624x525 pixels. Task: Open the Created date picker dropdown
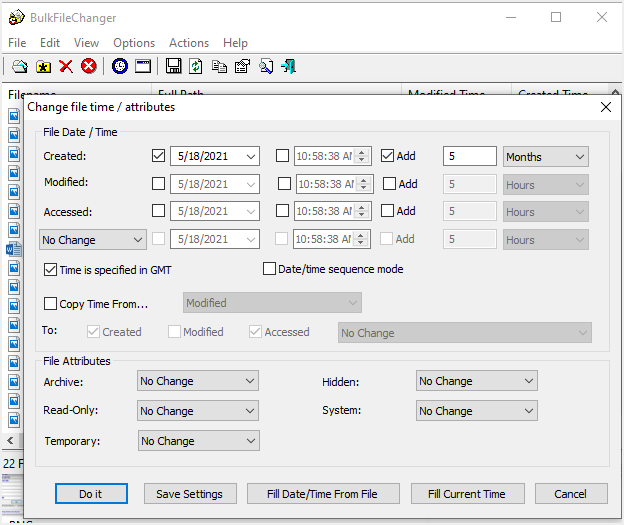(x=251, y=156)
